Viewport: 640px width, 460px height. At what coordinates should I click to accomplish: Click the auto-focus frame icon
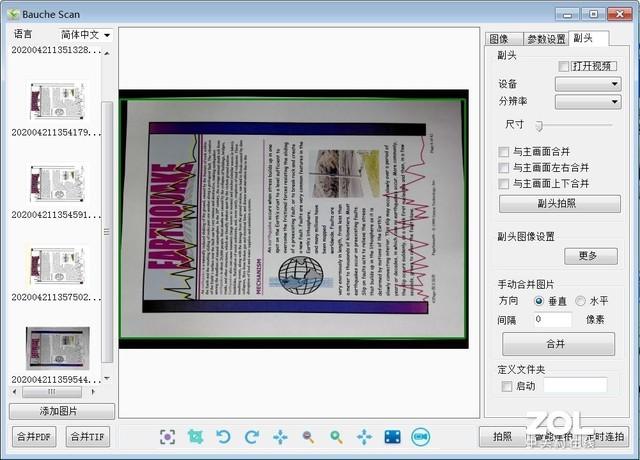[167, 437]
